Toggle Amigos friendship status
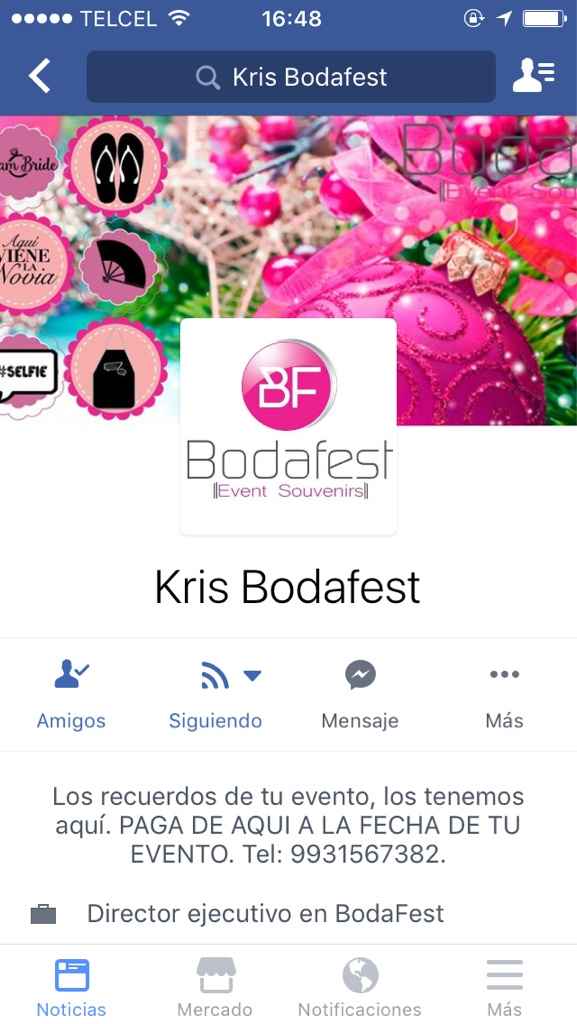This screenshot has width=577, height=1024. [x=71, y=696]
